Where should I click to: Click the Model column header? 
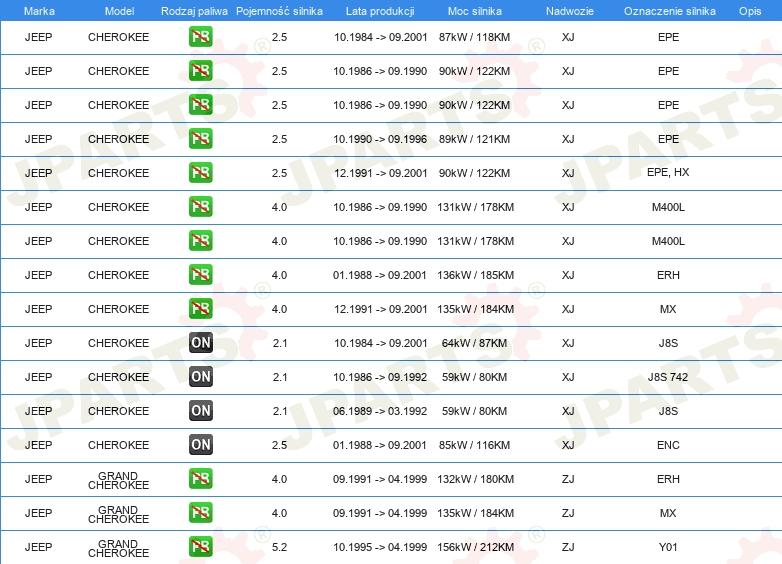pos(119,11)
